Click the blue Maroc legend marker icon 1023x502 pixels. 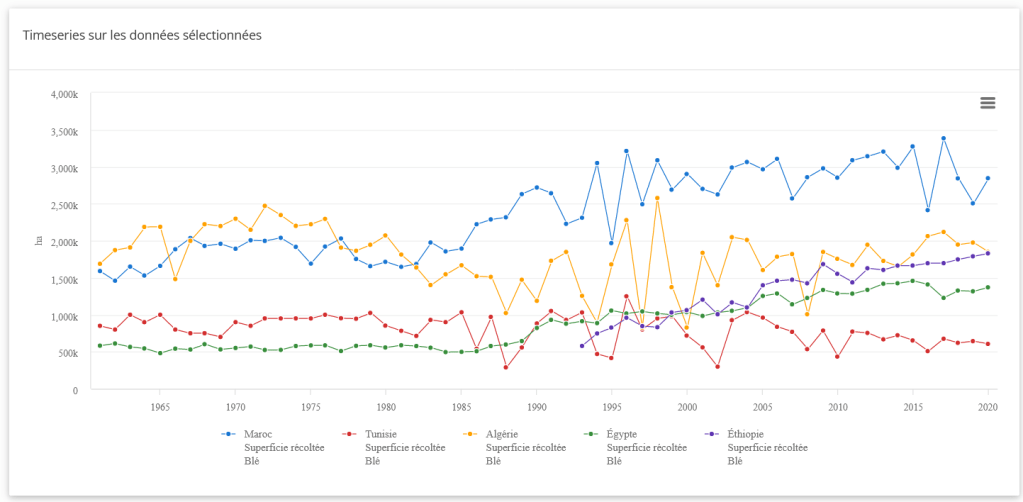227,434
